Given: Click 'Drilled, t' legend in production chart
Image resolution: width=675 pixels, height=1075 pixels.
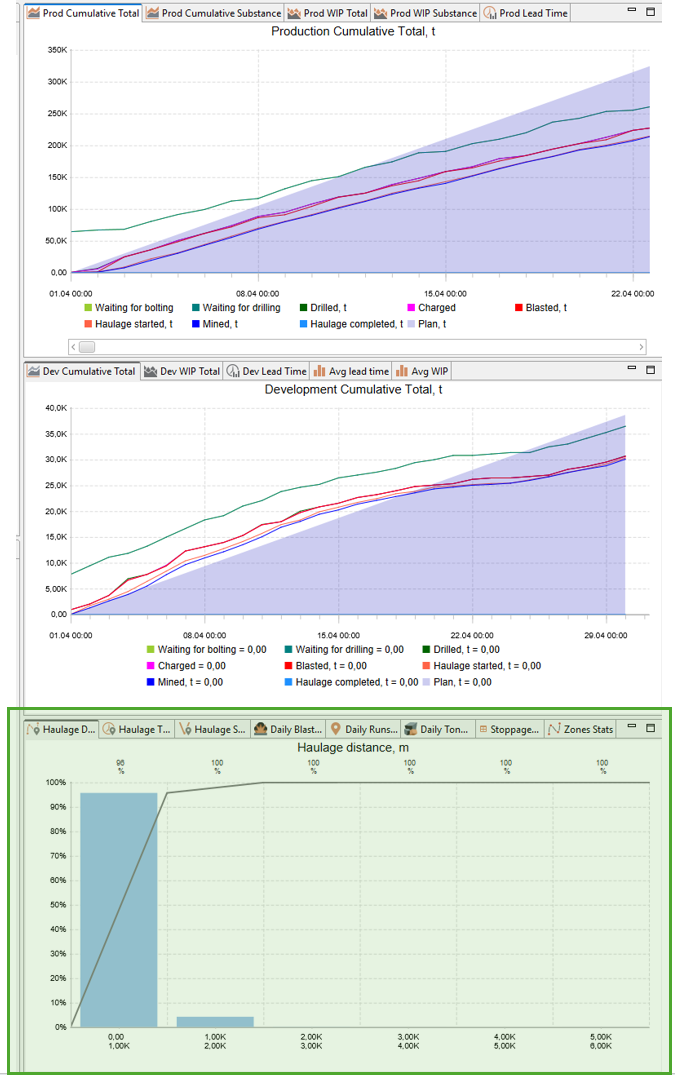Looking at the screenshot, I should (323, 308).
